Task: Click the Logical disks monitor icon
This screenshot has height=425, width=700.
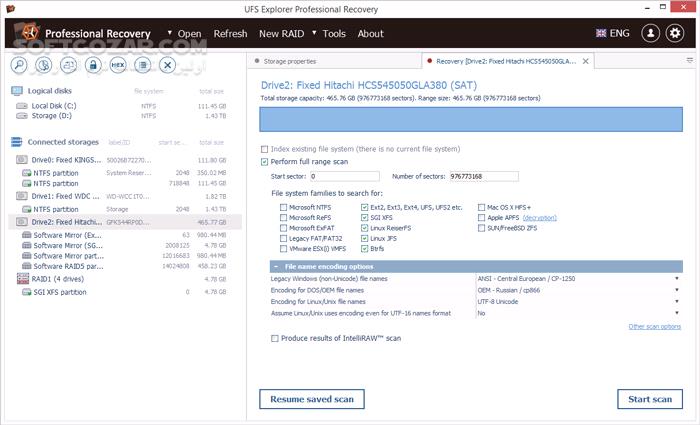Action: coord(17,91)
